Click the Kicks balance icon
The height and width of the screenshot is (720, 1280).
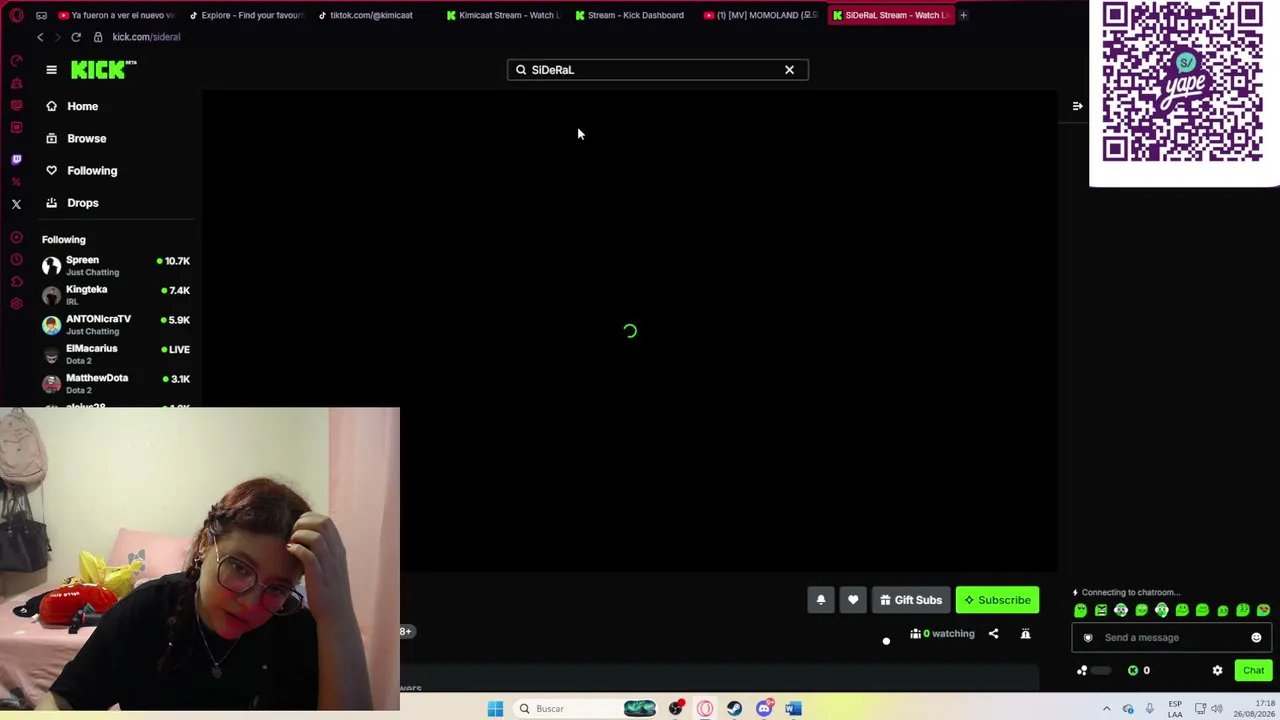click(1133, 670)
